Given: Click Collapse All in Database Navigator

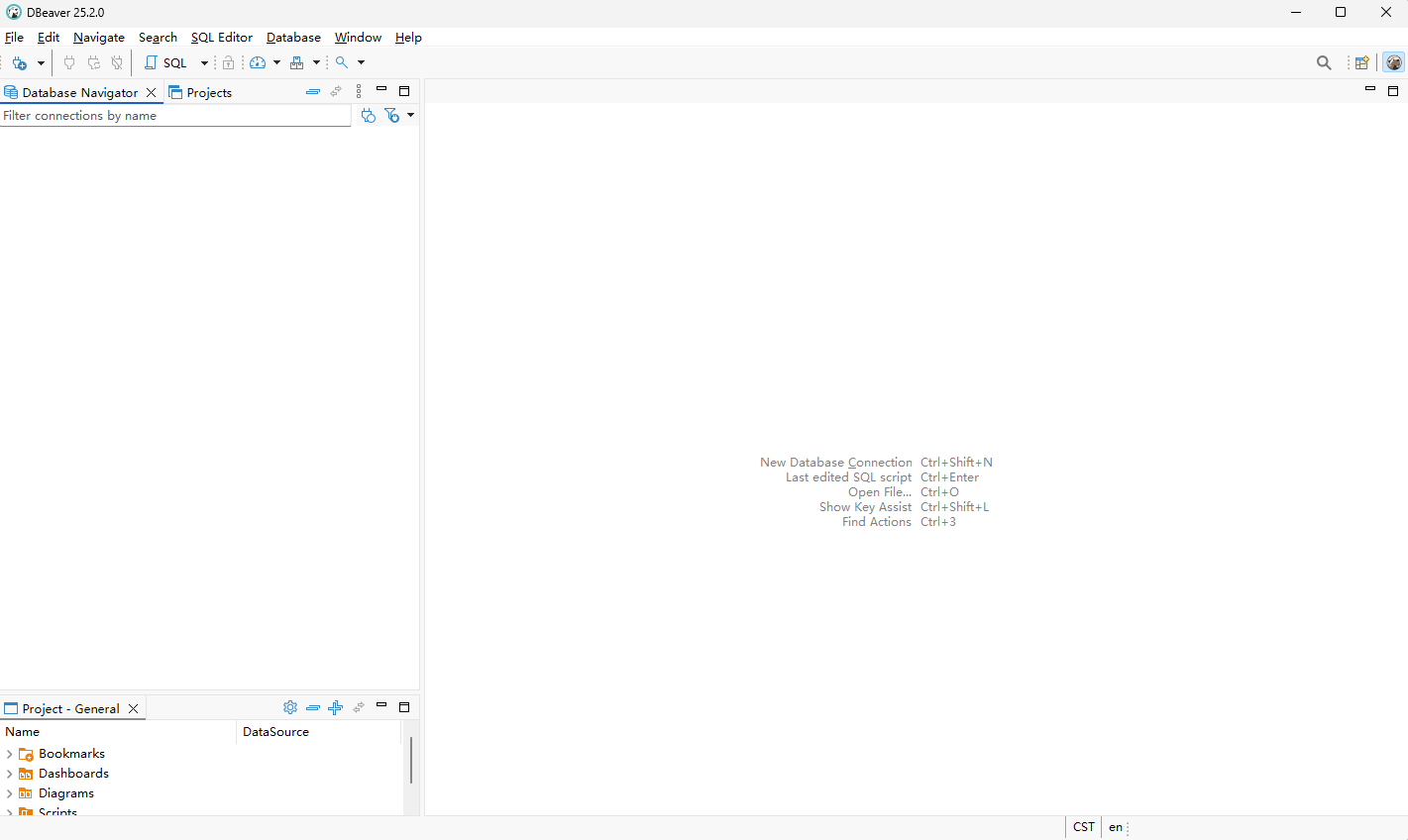Looking at the screenshot, I should (313, 91).
